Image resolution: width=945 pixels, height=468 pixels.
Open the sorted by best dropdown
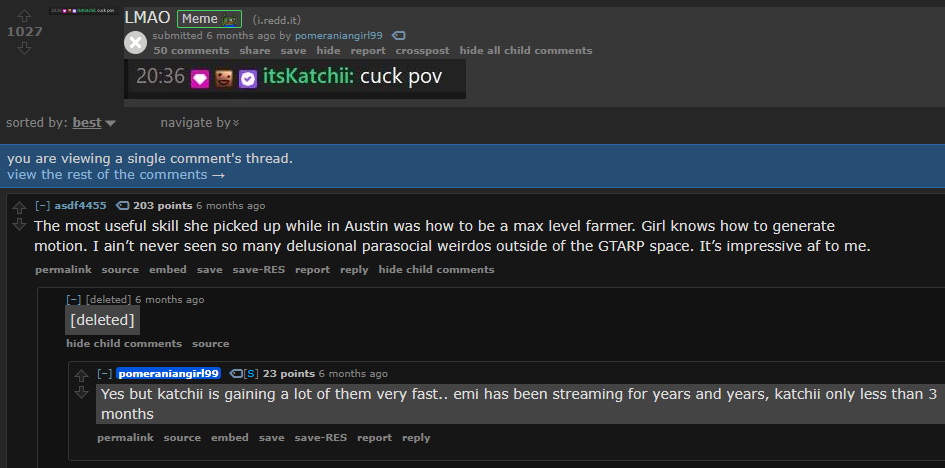(x=93, y=123)
